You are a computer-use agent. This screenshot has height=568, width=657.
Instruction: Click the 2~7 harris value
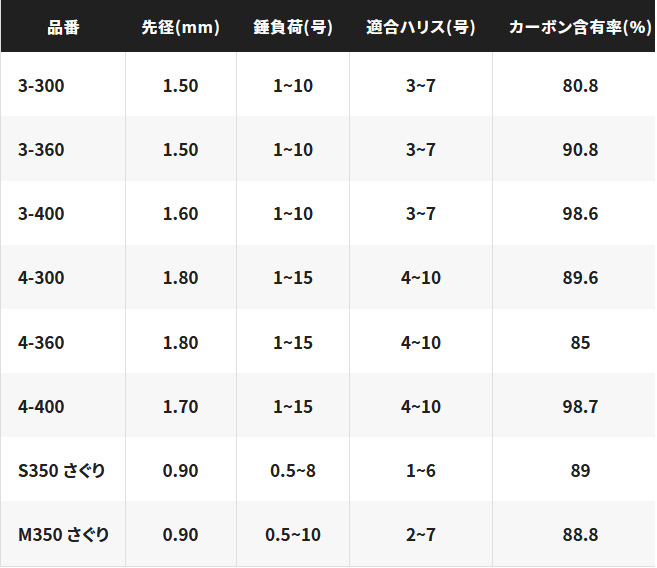click(421, 535)
